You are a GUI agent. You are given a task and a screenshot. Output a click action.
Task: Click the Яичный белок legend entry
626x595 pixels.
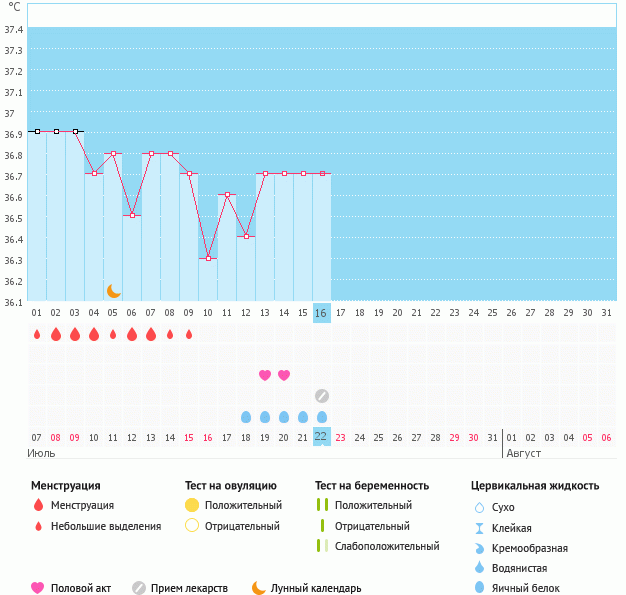click(526, 588)
